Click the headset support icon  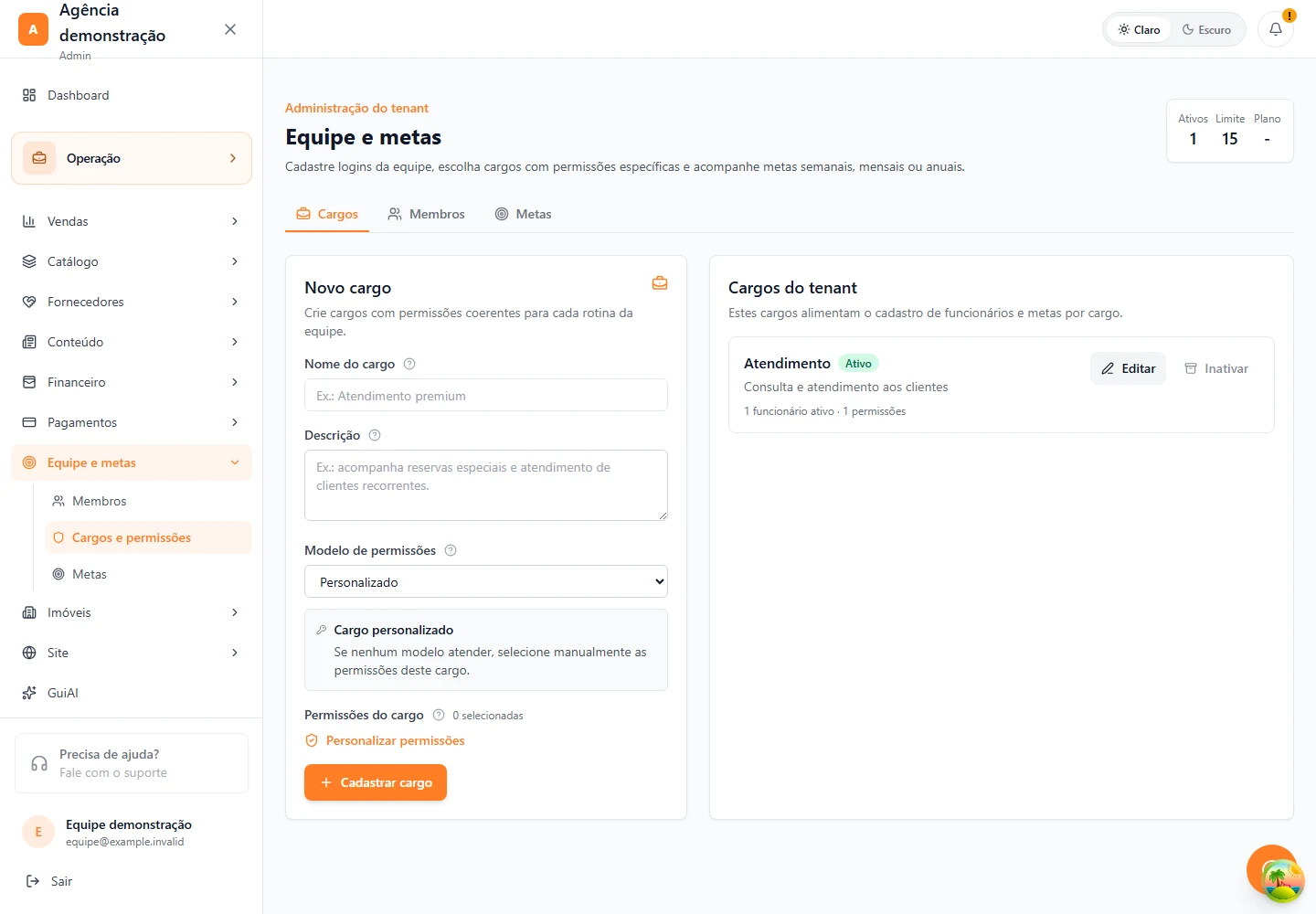[39, 763]
